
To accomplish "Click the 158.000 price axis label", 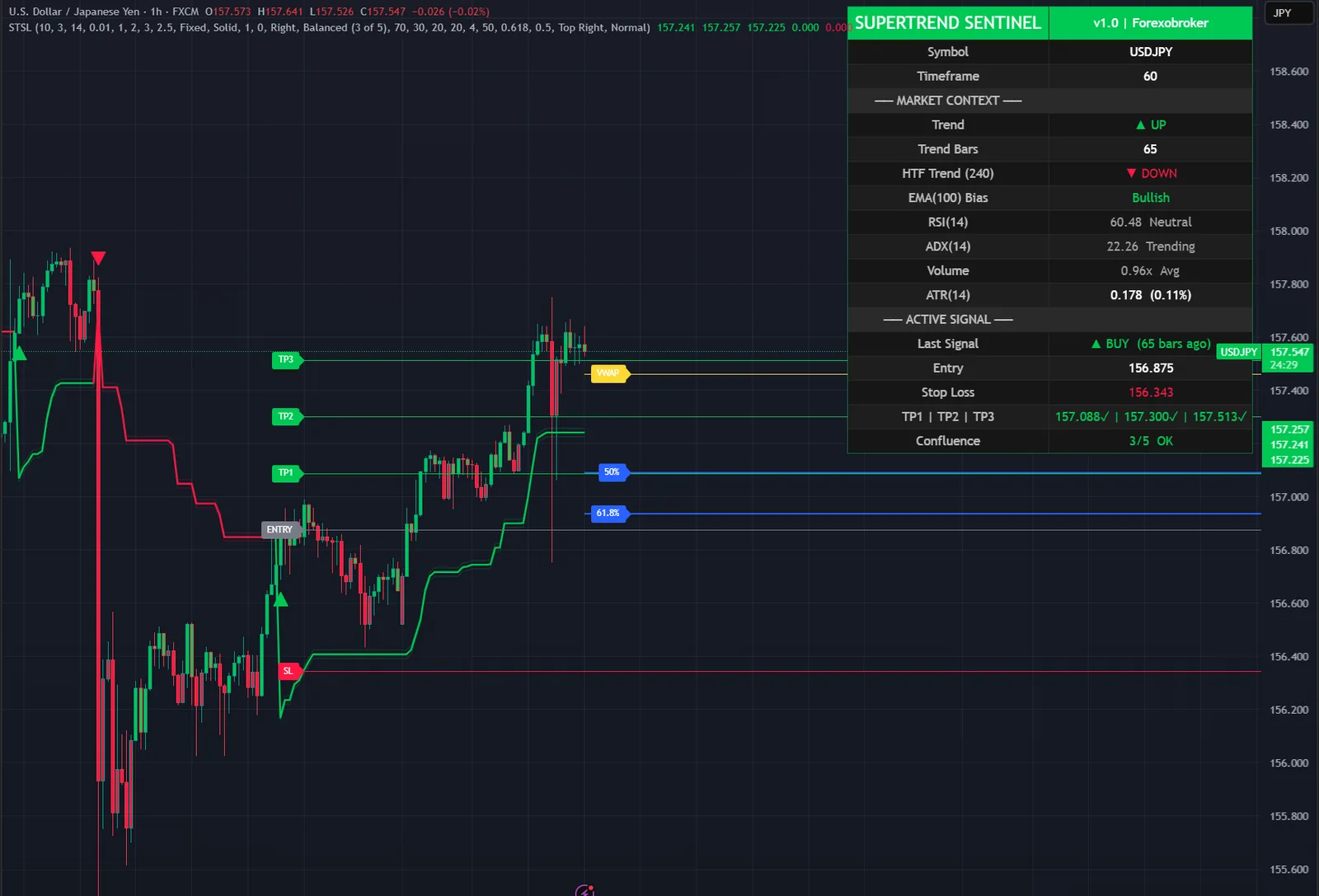I will point(1289,231).
